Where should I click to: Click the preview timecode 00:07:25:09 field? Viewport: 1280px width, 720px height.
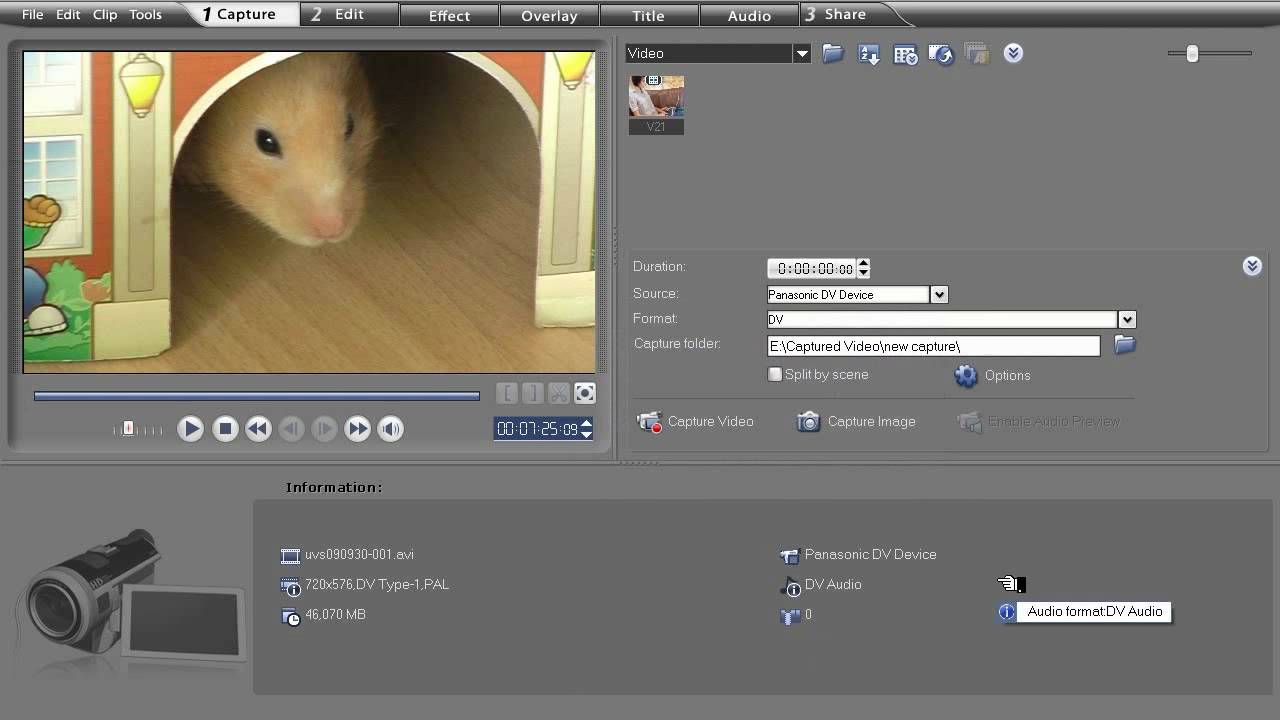[x=537, y=429]
